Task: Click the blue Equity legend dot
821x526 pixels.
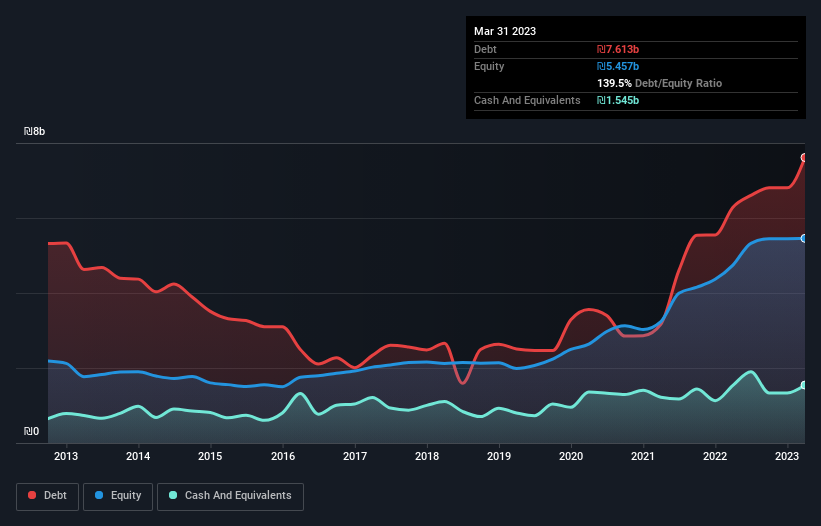Action: coord(101,496)
